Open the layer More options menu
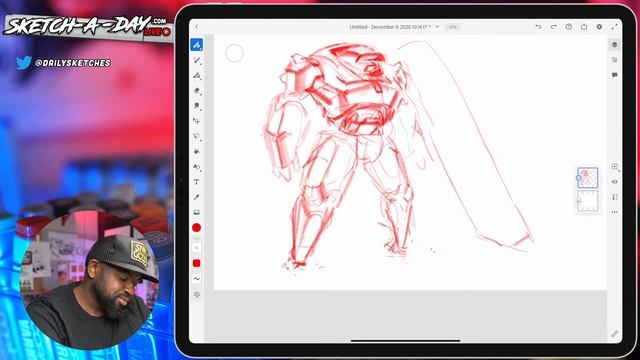The height and width of the screenshot is (360, 640). click(615, 212)
